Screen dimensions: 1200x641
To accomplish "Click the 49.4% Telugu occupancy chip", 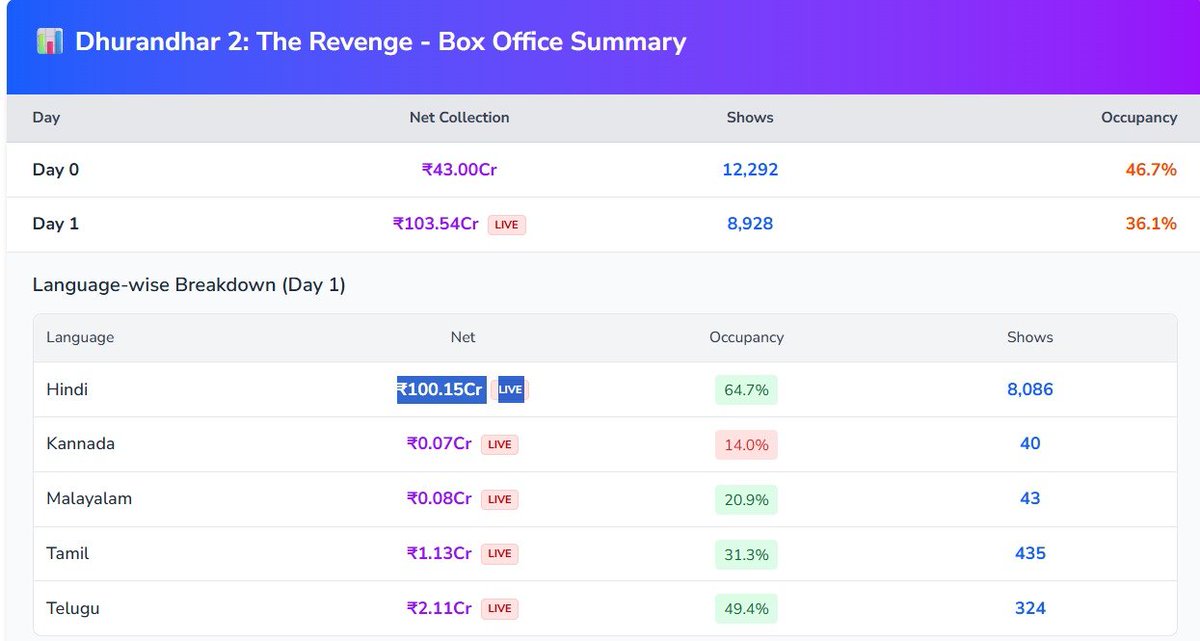I will pyautogui.click(x=746, y=608).
